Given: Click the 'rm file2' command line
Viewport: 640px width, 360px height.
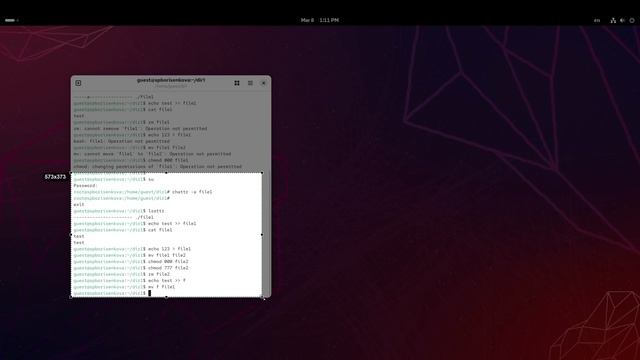Looking at the screenshot, I should (122, 274).
